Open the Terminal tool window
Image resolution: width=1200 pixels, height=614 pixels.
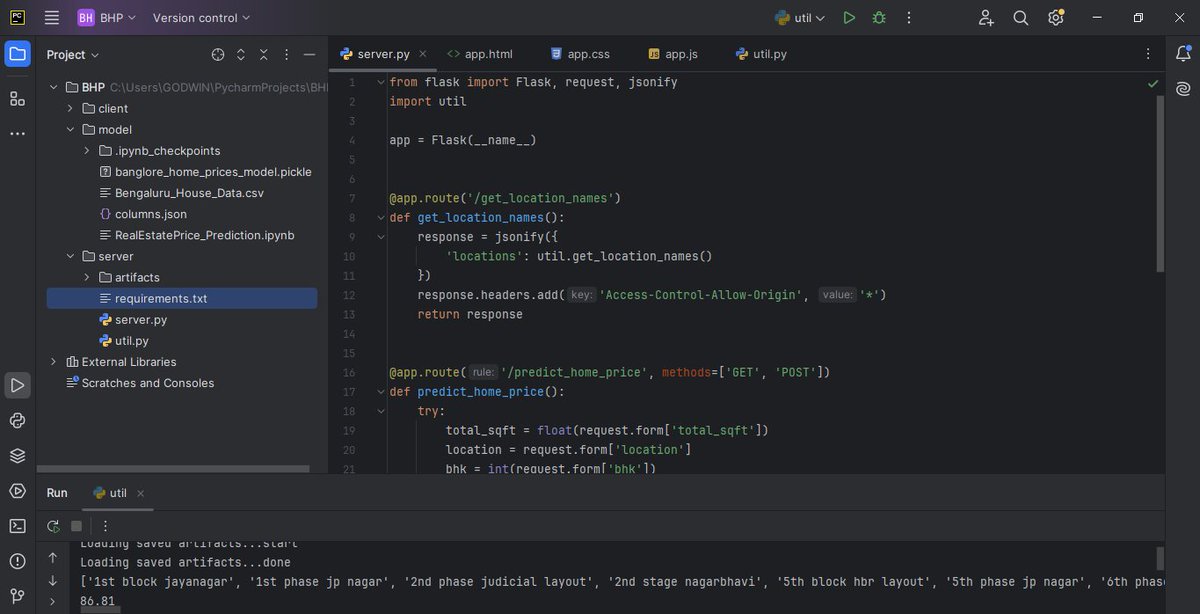pyautogui.click(x=17, y=525)
